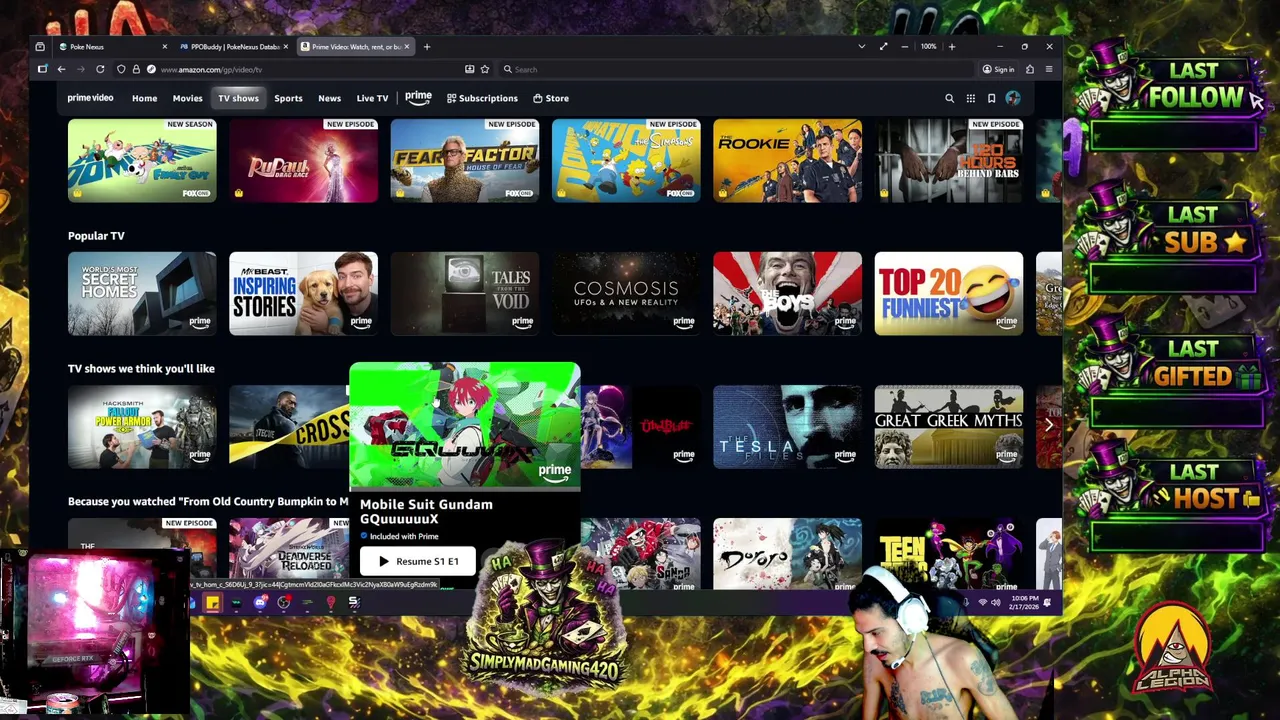Click the Resume S1 E1 button
The height and width of the screenshot is (720, 1280).
pyautogui.click(x=417, y=561)
